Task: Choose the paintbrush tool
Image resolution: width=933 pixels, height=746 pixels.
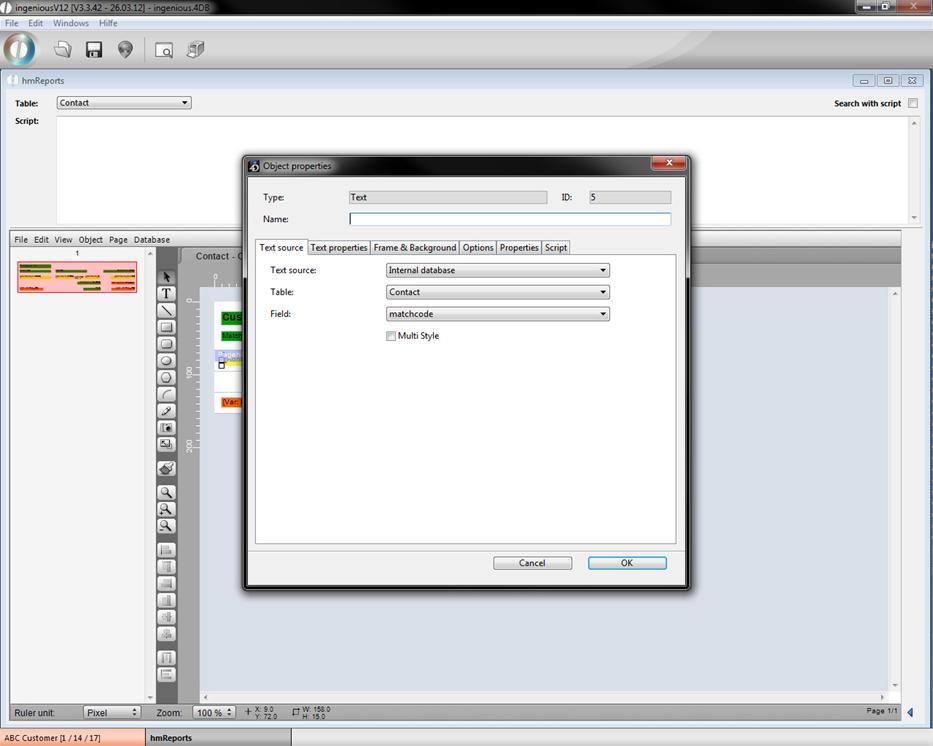Action: coord(167,468)
